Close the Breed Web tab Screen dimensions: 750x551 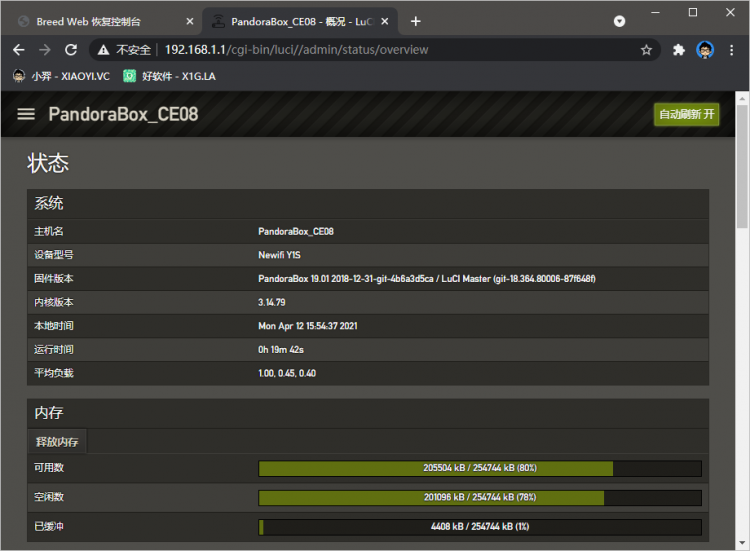[190, 21]
